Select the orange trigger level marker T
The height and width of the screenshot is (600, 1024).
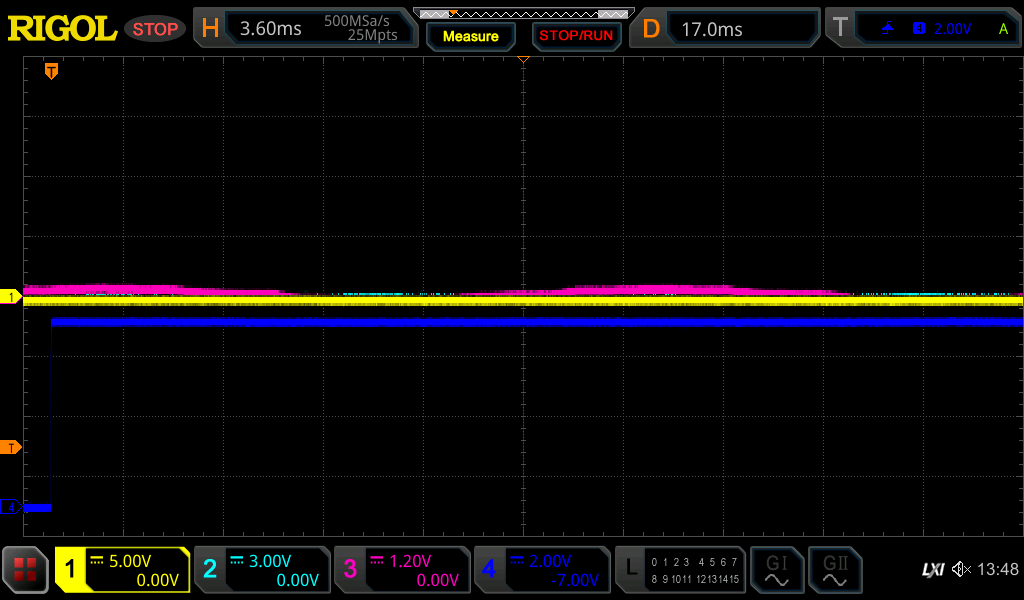[11, 447]
